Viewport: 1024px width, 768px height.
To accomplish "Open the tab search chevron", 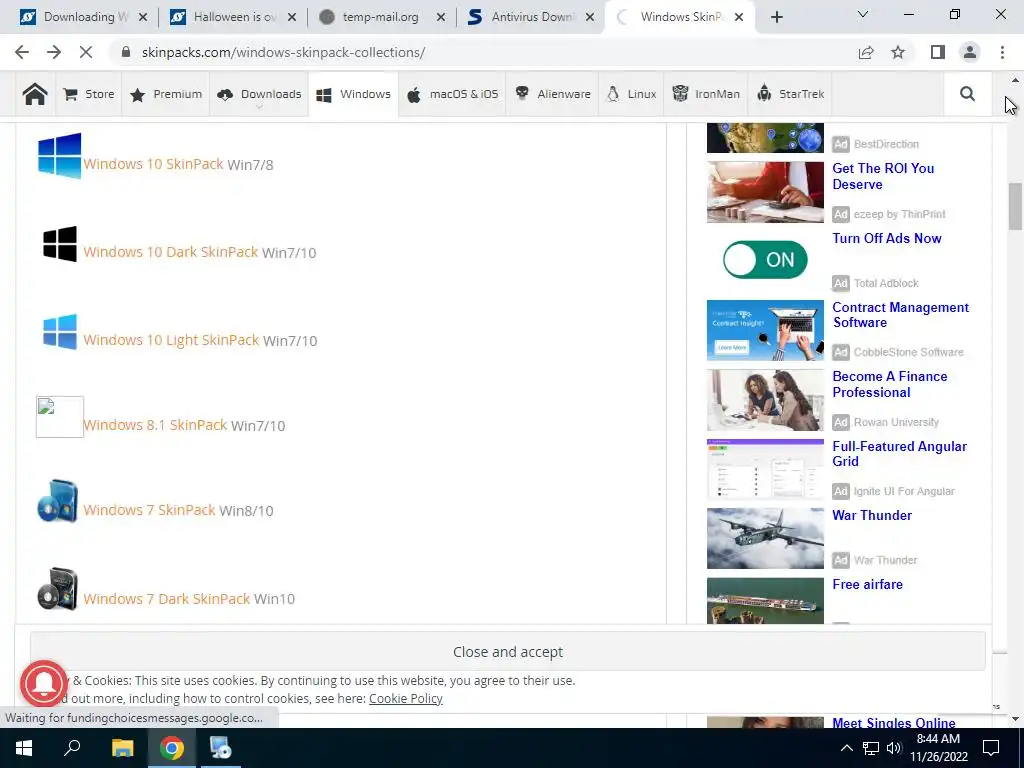I will click(x=863, y=14).
